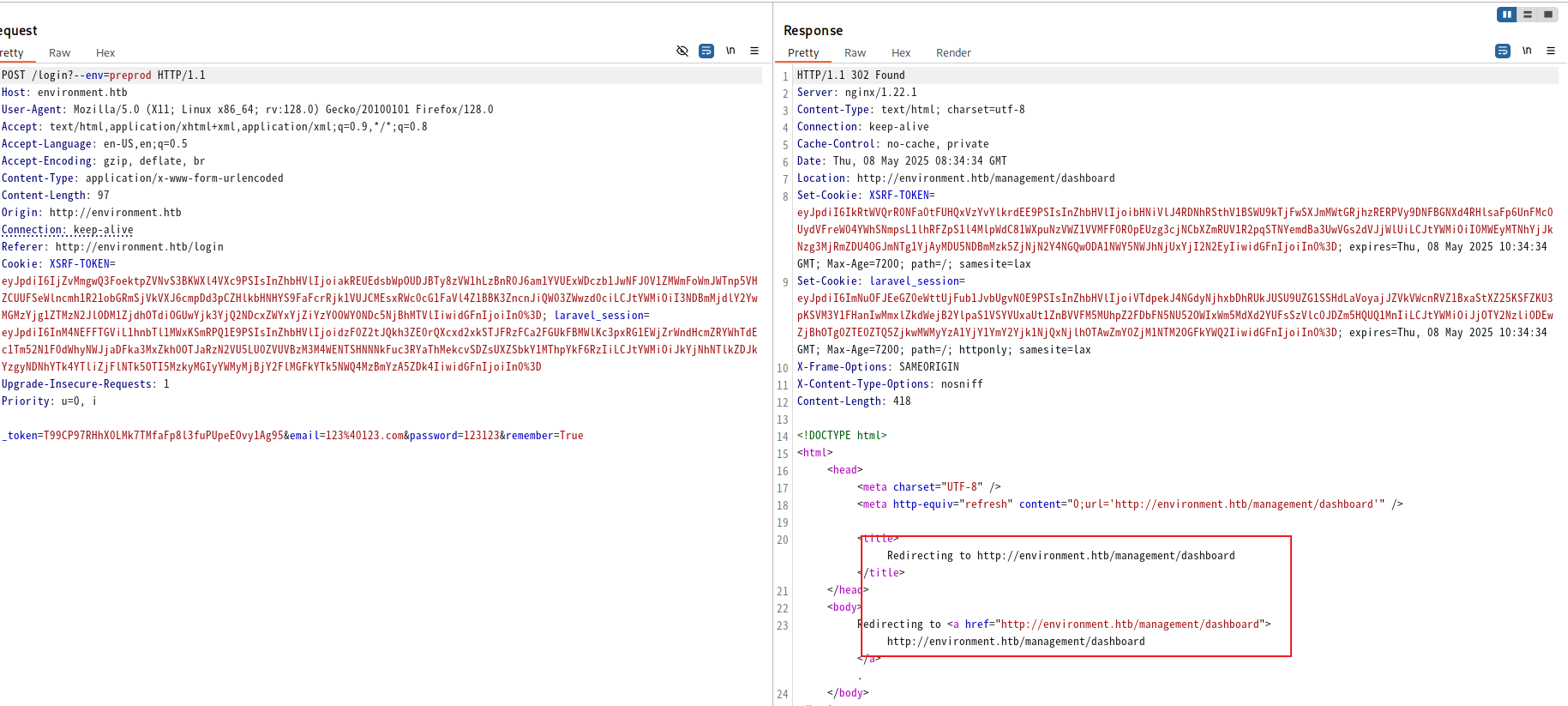Click the 'Cache-Control: no-cache, private' line
1568x706 pixels.
pos(892,144)
